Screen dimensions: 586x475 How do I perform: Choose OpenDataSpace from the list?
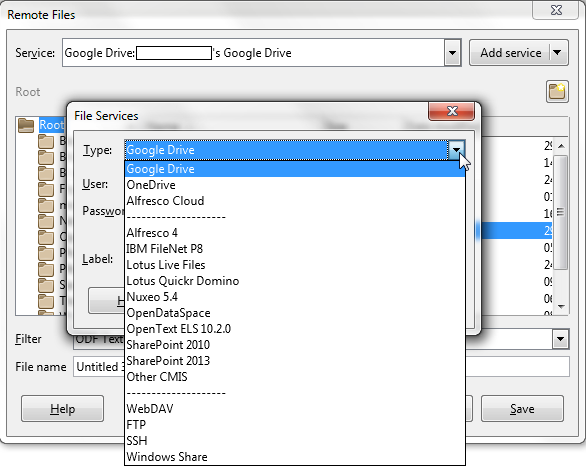pos(294,313)
